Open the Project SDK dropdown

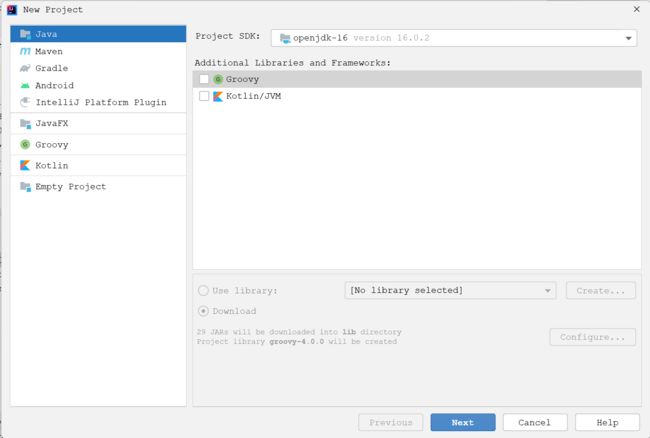(454, 38)
